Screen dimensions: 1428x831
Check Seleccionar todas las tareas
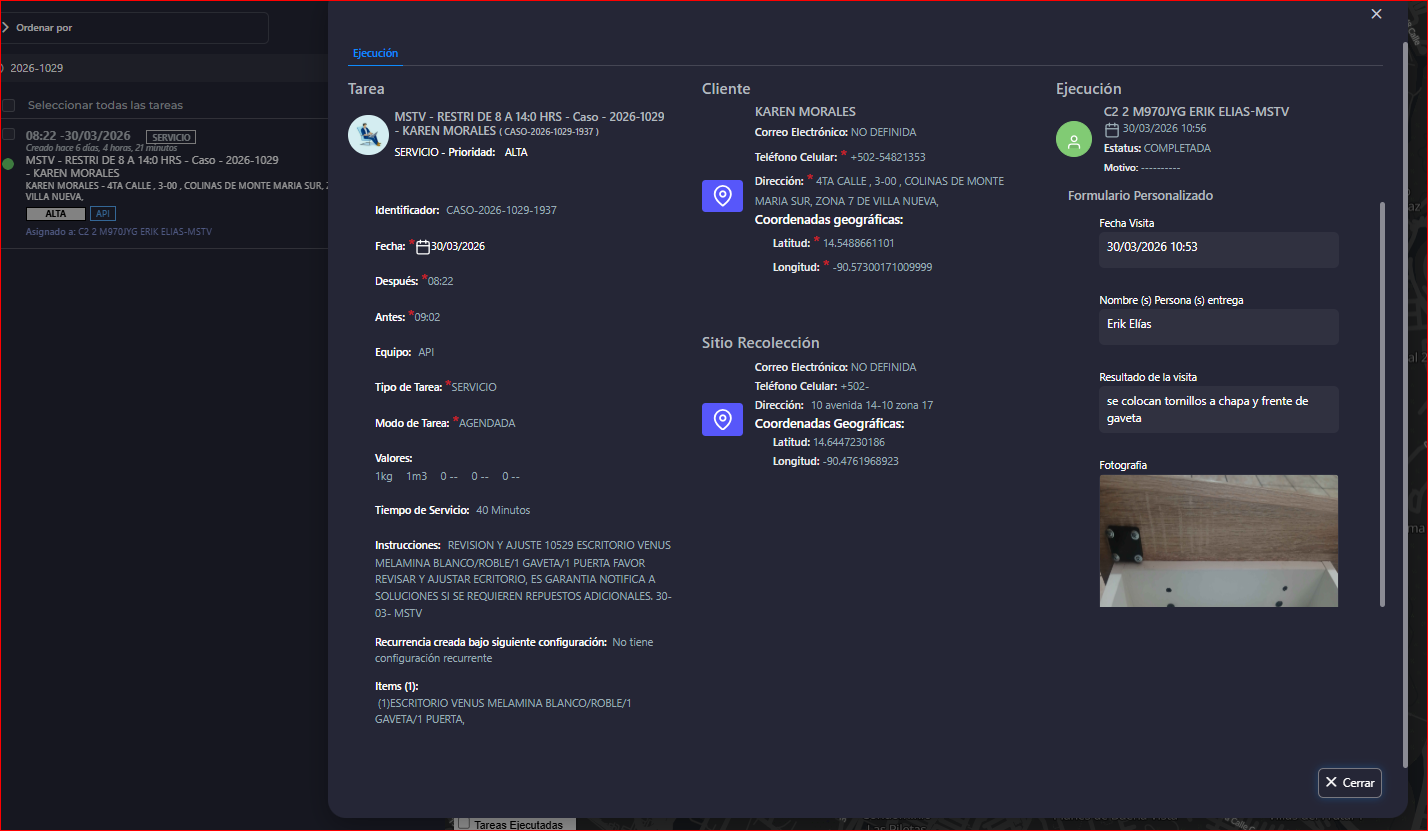pyautogui.click(x=9, y=105)
